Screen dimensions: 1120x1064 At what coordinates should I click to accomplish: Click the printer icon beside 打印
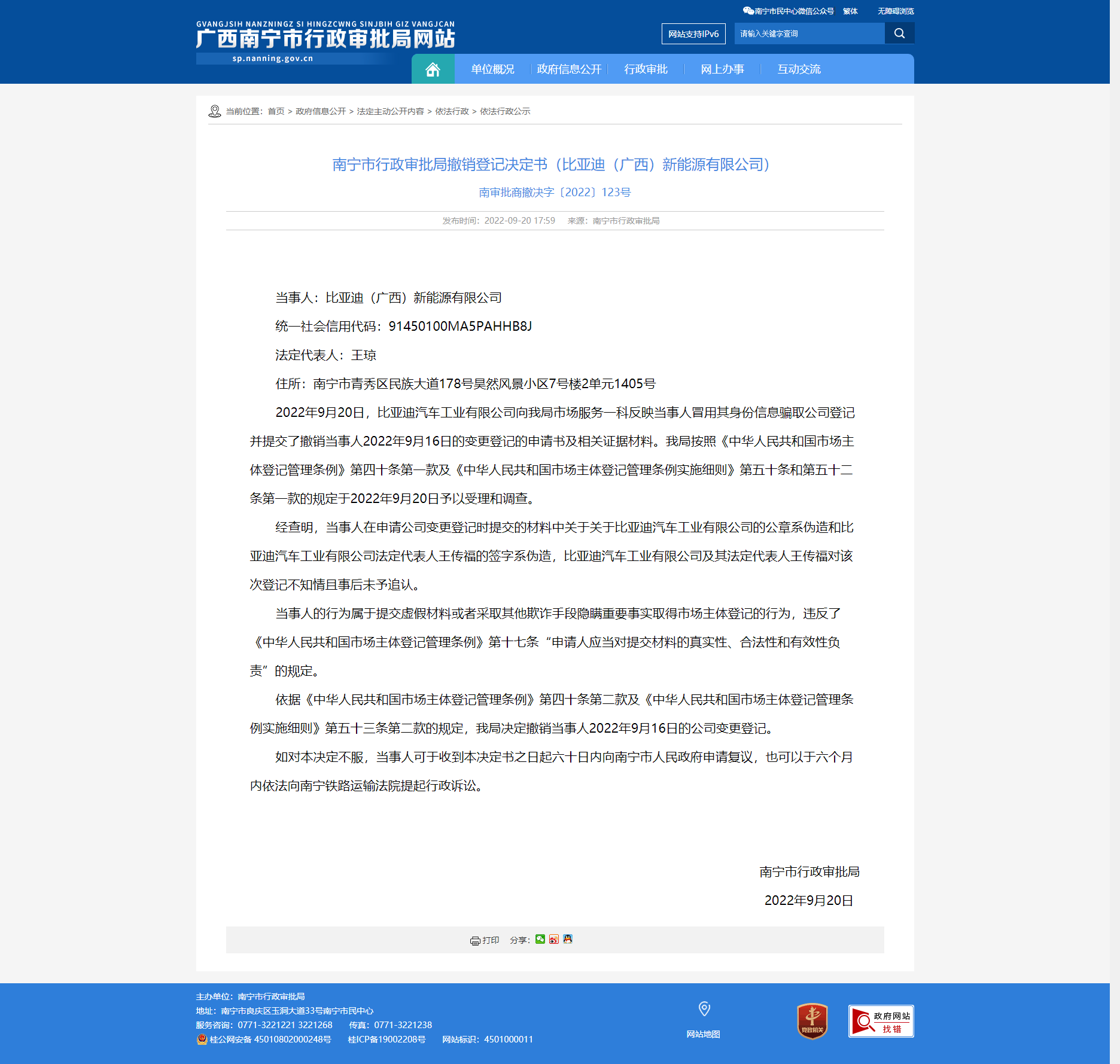click(475, 940)
